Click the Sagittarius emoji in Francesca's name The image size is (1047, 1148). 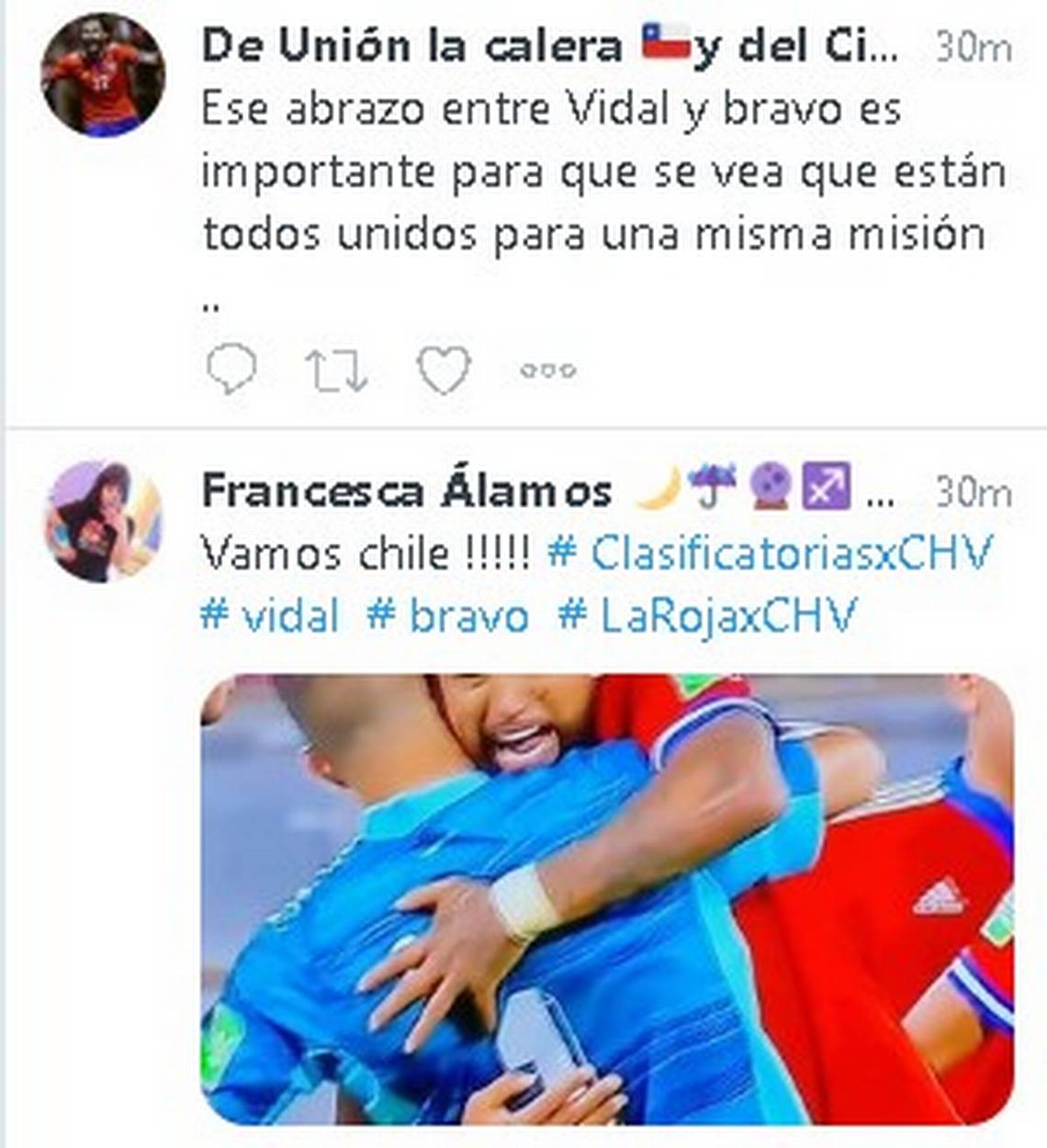pos(827,488)
